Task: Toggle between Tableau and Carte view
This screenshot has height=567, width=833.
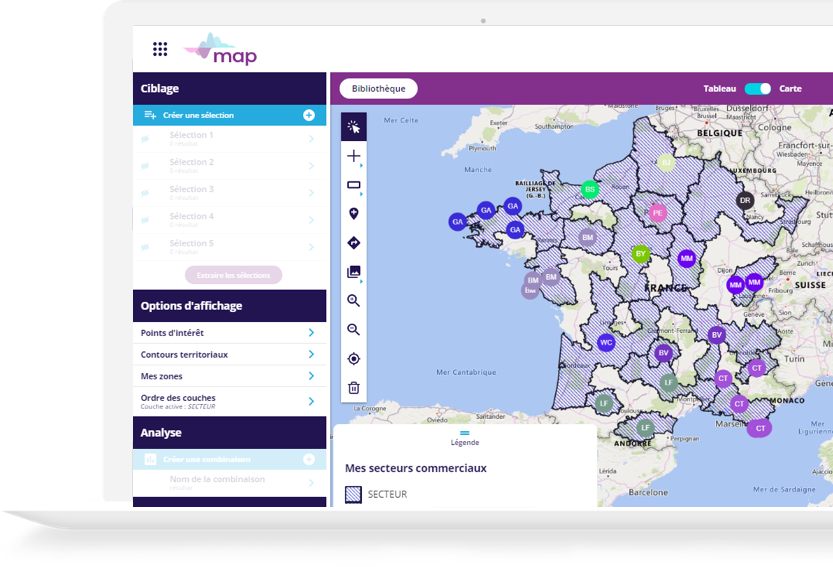Action: pos(758,89)
